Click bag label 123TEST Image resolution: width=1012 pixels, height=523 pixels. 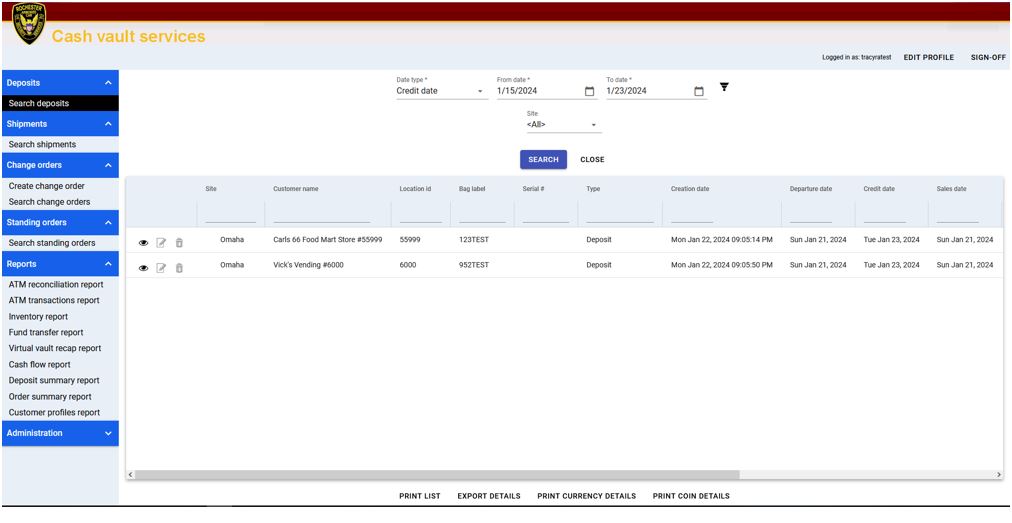point(474,240)
